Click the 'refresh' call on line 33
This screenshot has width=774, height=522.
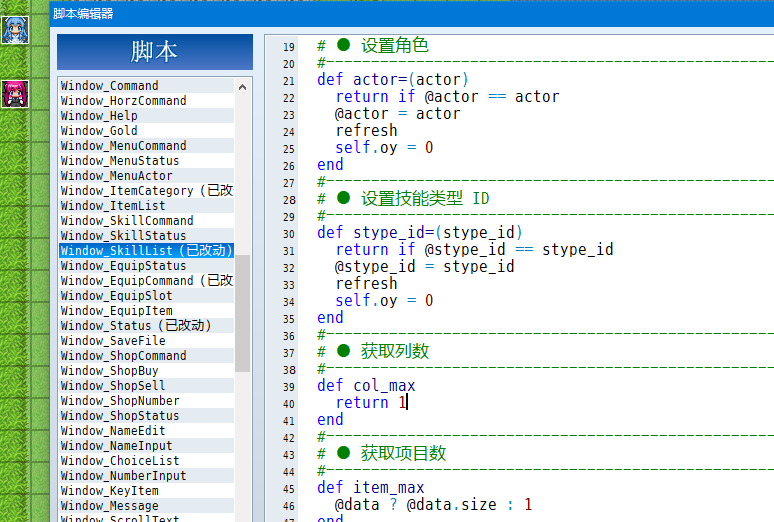pos(366,283)
